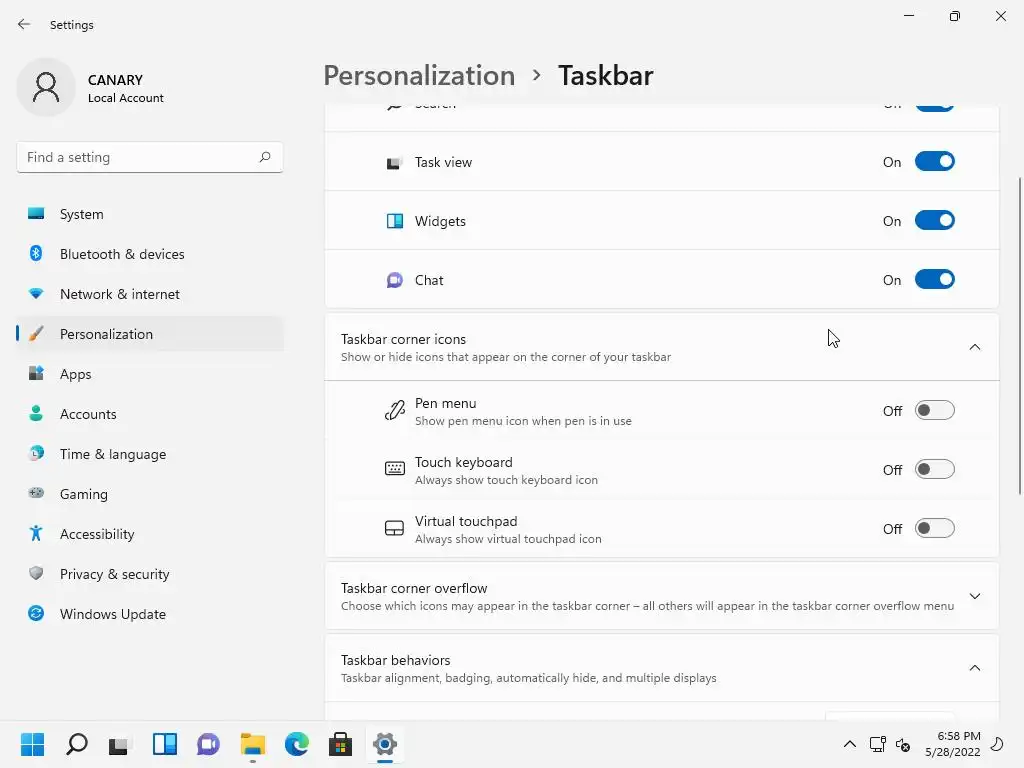The height and width of the screenshot is (768, 1024).
Task: Click the Task view row icon
Action: [394, 163]
